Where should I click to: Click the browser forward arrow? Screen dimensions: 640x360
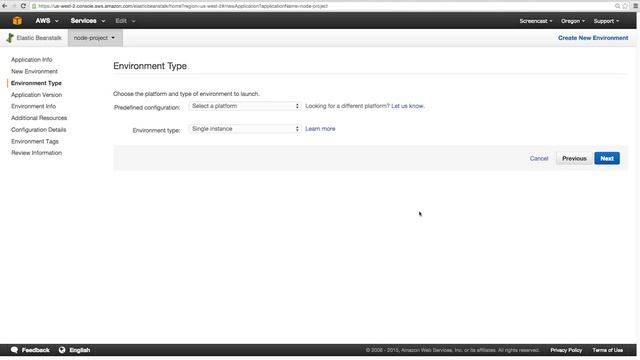pos(14,6)
